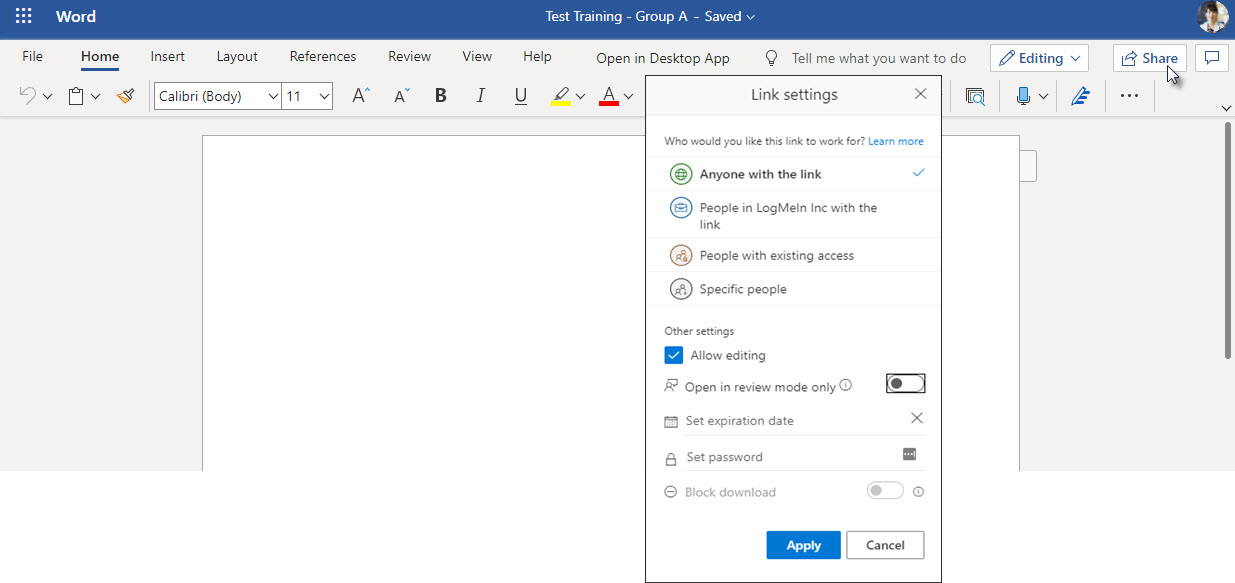Underline the selected text

coord(519,95)
